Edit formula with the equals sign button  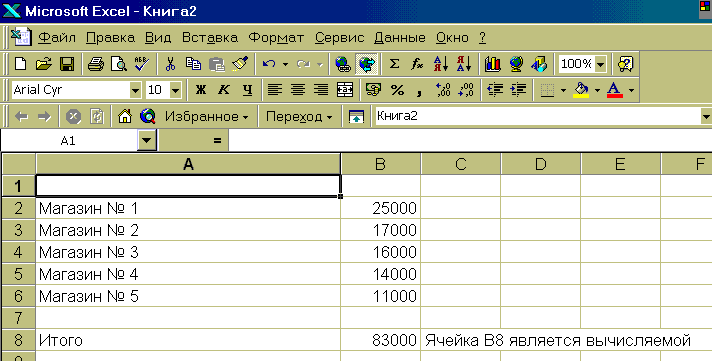[x=217, y=141]
